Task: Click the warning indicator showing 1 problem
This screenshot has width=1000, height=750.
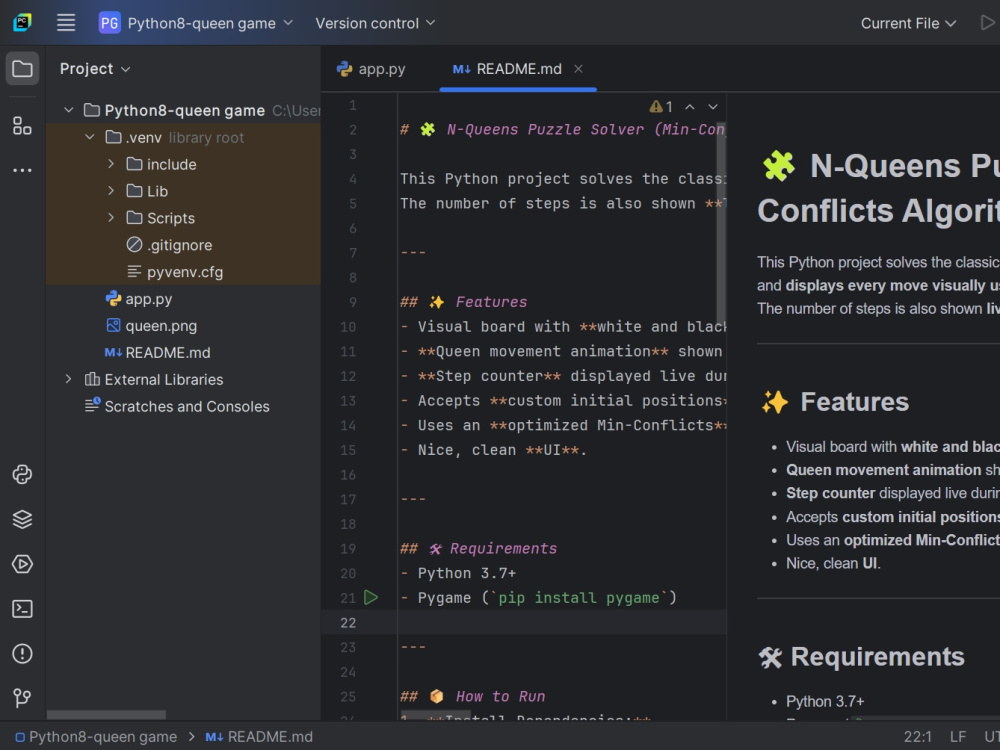Action: tap(661, 107)
